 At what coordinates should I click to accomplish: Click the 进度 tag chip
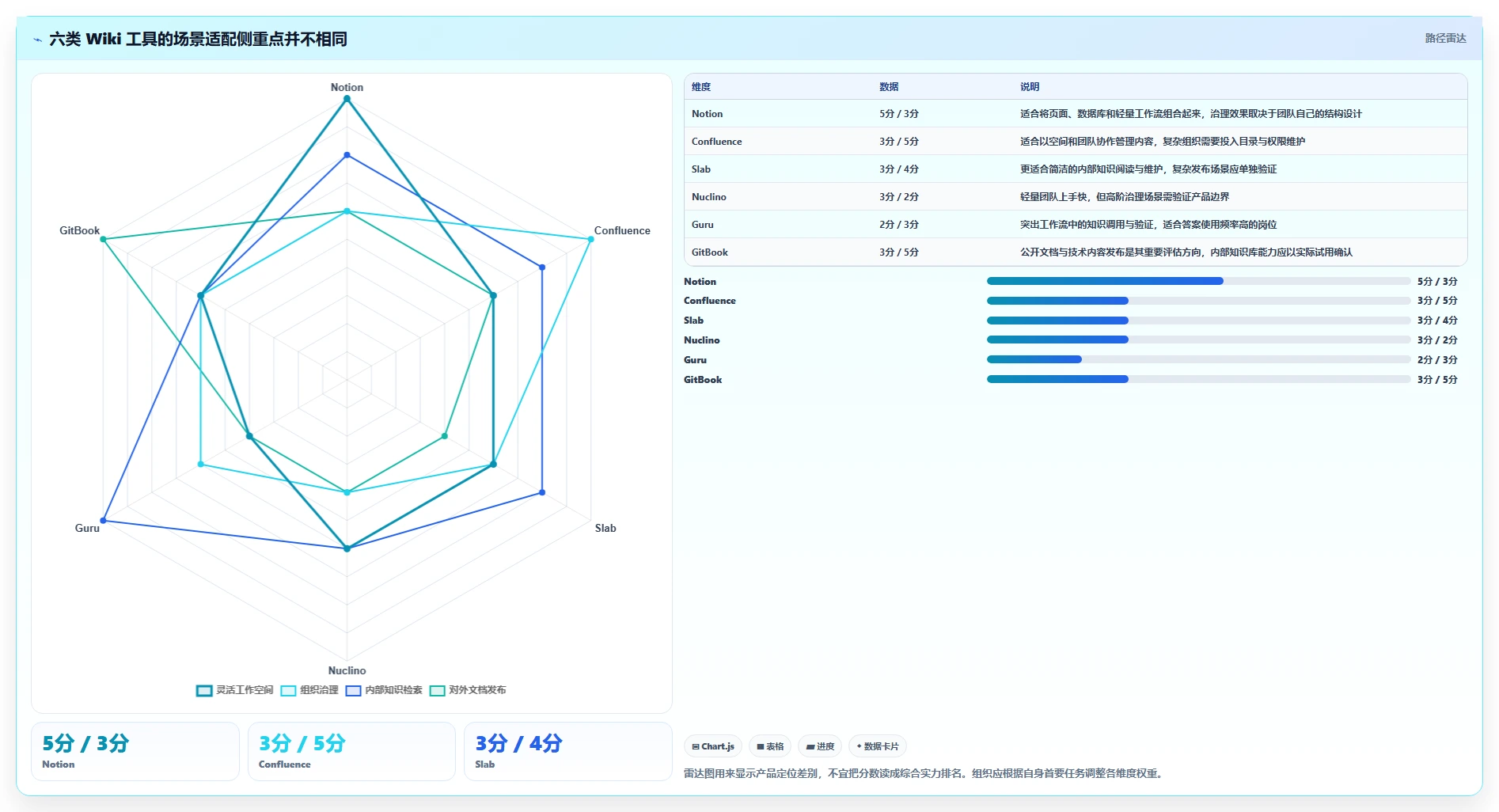coord(820,746)
